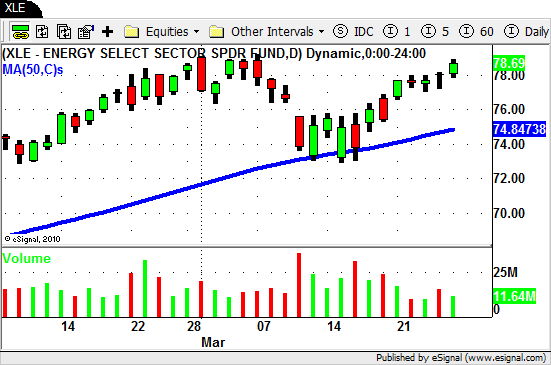Click the plus crosshair cursor icon
551x365 pixels.
(108, 32)
